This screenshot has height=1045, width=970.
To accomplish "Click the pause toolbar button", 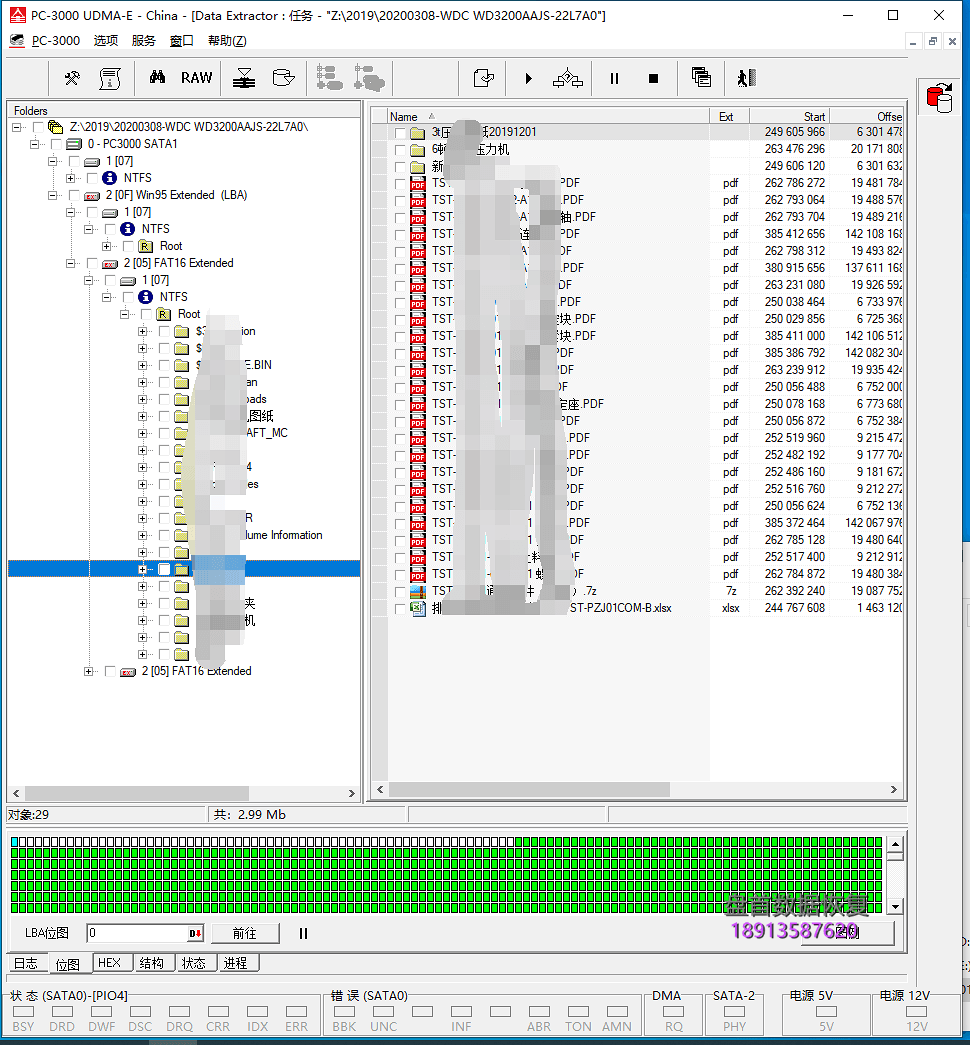I will pyautogui.click(x=614, y=79).
